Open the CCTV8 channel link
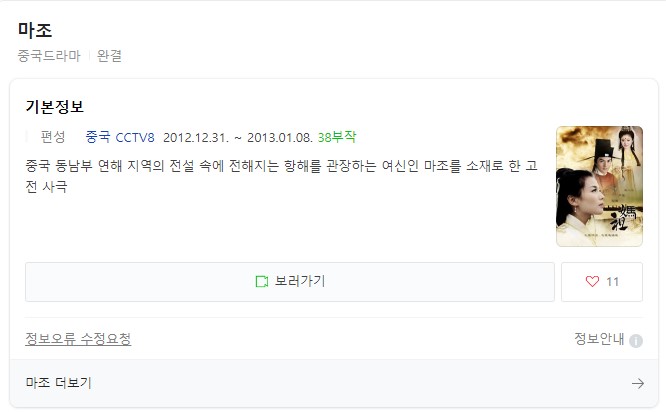The image size is (666, 412). tap(135, 138)
